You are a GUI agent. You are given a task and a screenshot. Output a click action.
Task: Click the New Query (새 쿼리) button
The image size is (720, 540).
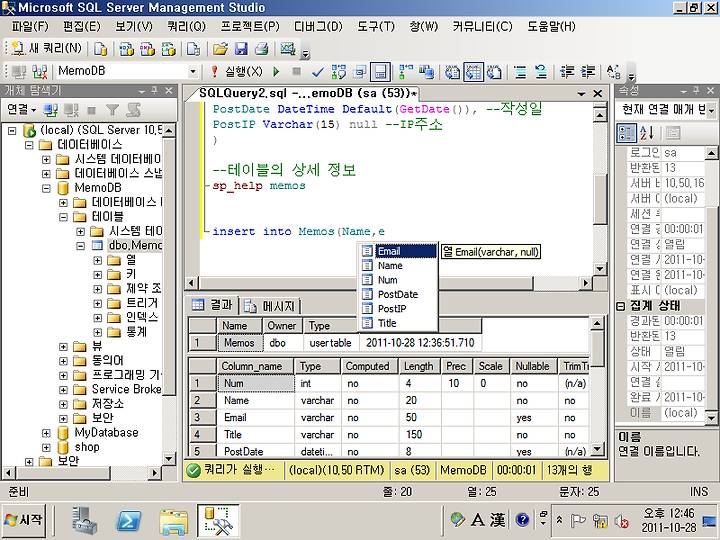point(46,48)
